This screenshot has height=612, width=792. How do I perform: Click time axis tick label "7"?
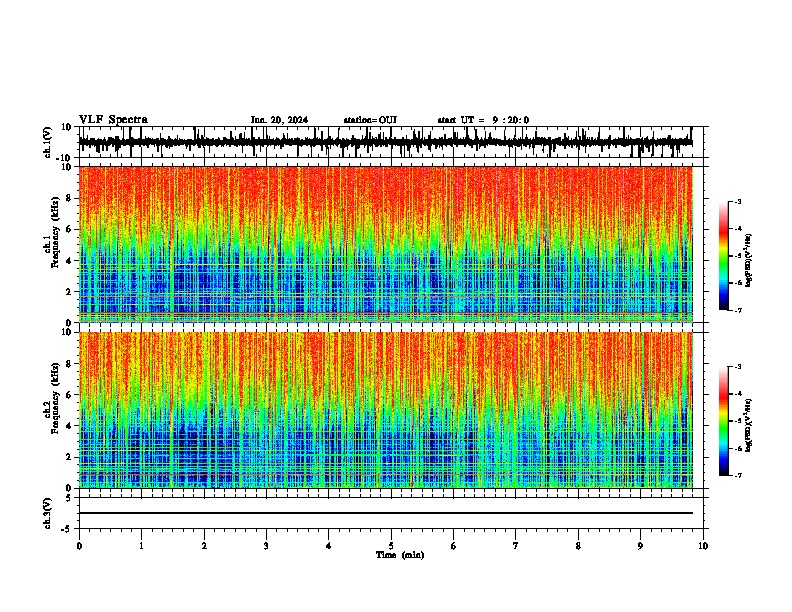[516, 546]
